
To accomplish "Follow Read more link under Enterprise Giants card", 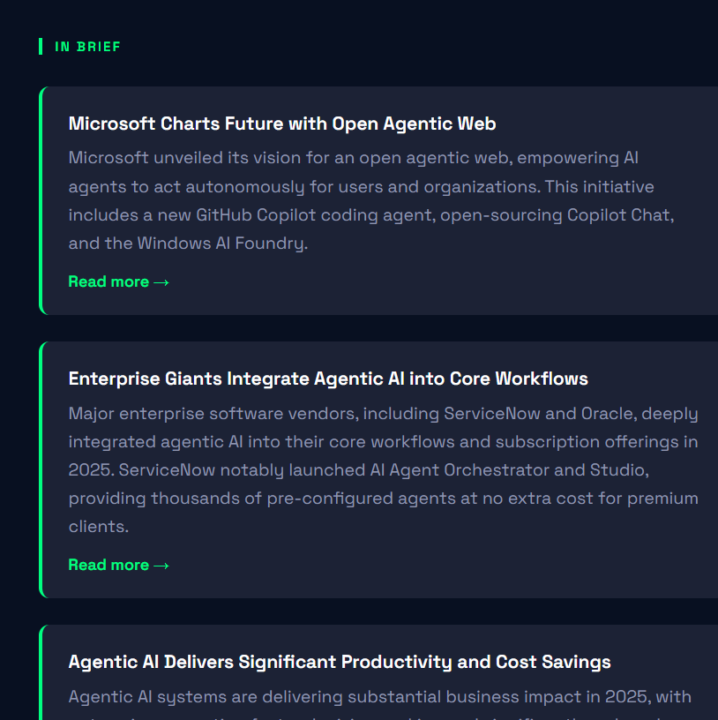I will (x=118, y=565).
